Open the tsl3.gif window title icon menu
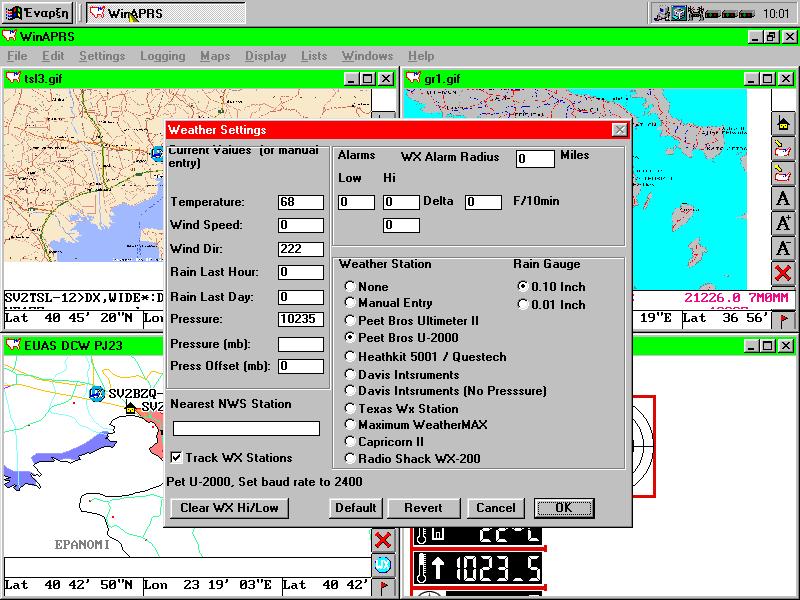This screenshot has height=600, width=800. (12, 79)
